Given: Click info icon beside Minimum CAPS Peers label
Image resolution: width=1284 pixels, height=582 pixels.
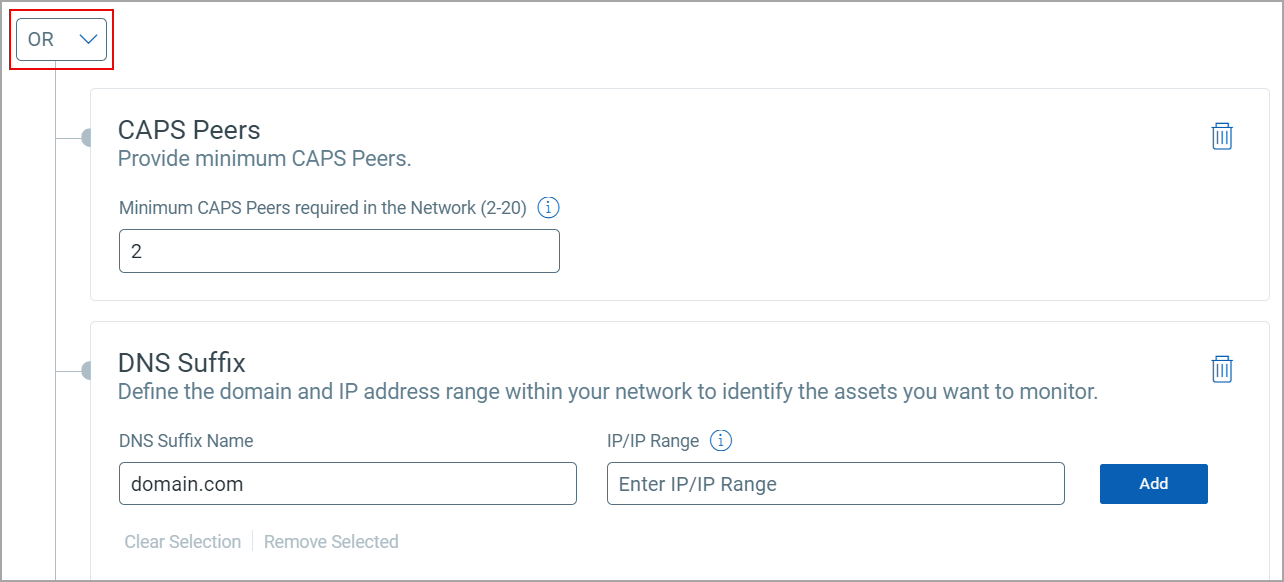Looking at the screenshot, I should coord(548,208).
